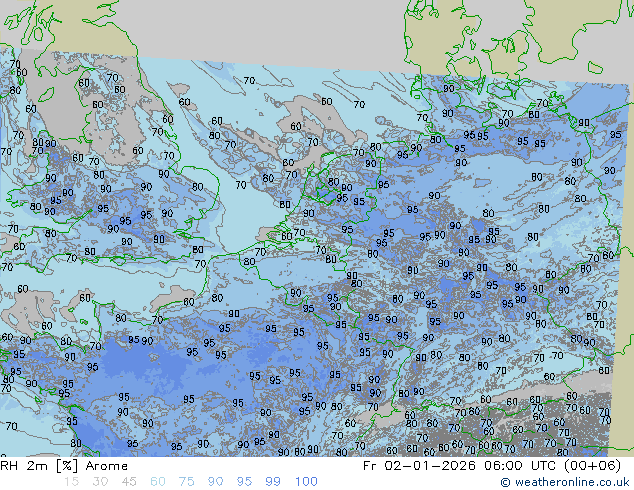The width and height of the screenshot is (634, 490).
Task: Select the light blue 60 legend value
Action: 158,482
